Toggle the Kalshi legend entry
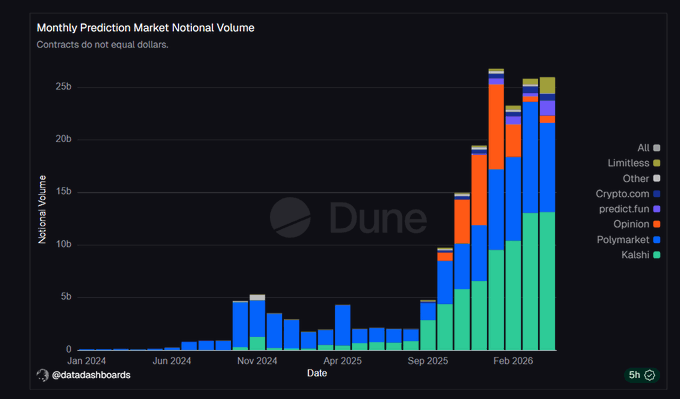Viewport: 680px width, 399px height. [x=640, y=255]
